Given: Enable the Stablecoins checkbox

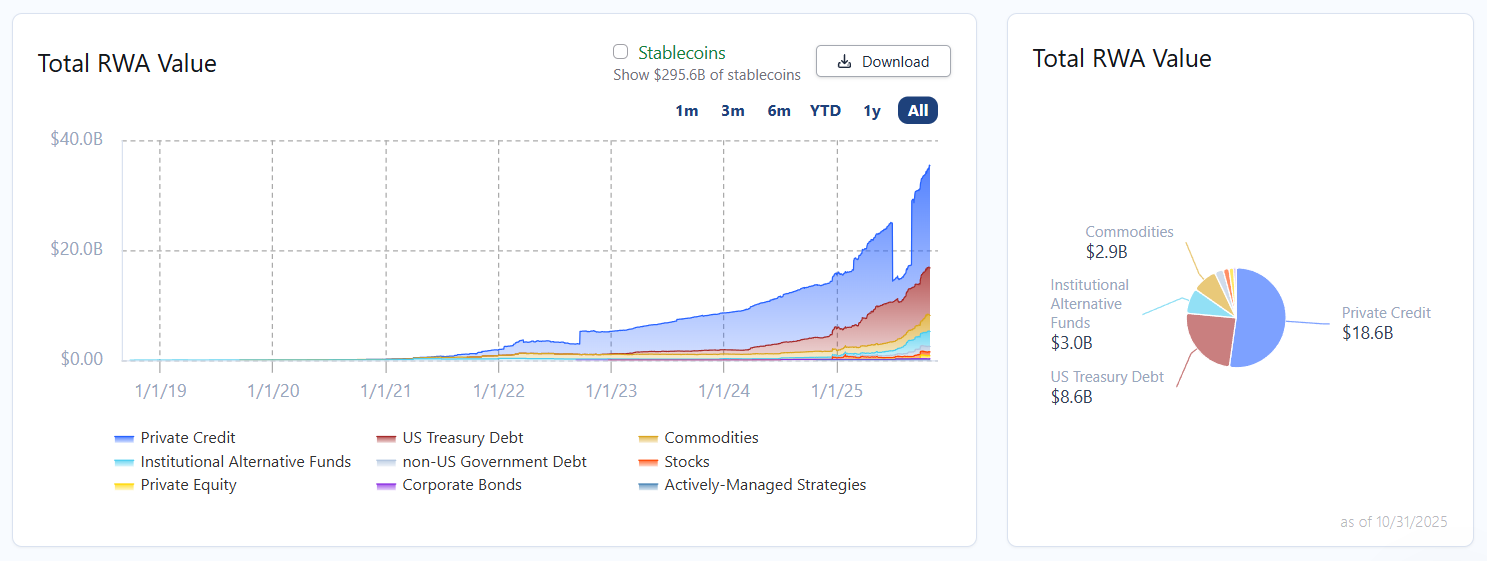Looking at the screenshot, I should pos(620,52).
